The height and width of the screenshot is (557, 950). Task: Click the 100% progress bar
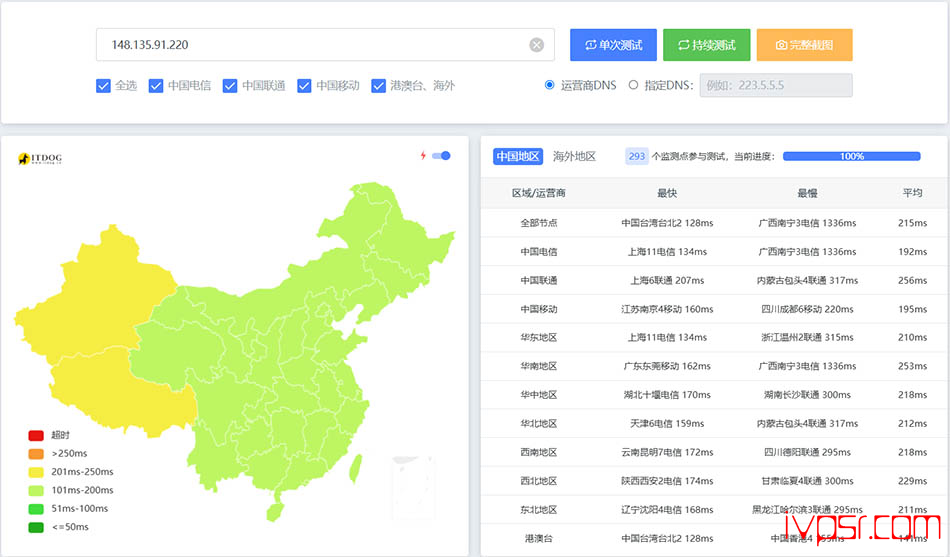851,156
